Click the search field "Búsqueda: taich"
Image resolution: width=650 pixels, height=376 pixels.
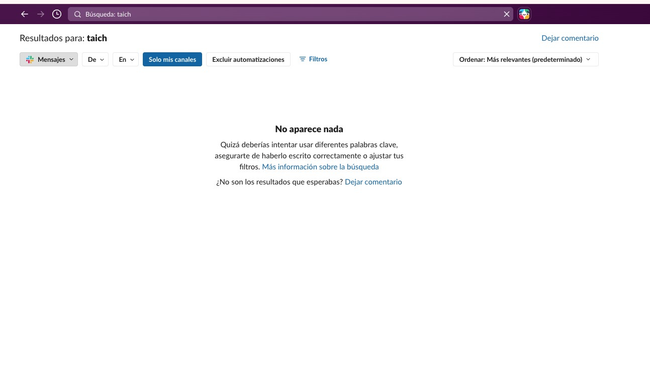[291, 14]
